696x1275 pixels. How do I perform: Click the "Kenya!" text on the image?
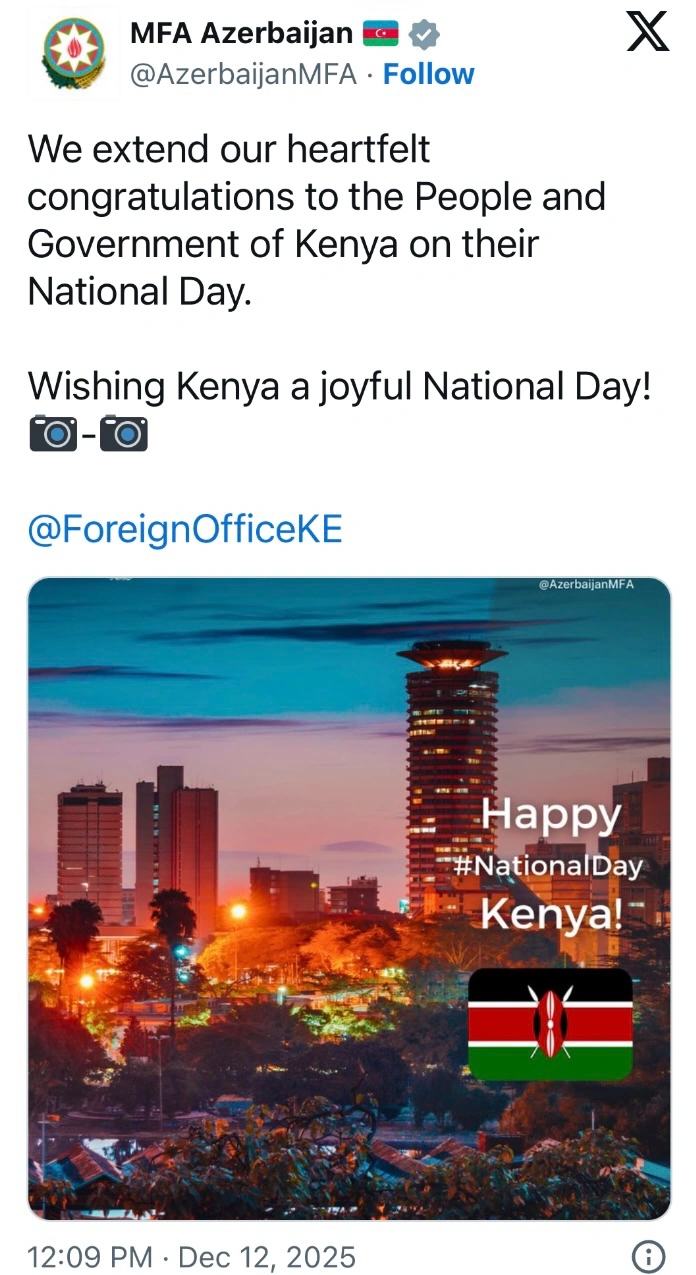[551, 914]
